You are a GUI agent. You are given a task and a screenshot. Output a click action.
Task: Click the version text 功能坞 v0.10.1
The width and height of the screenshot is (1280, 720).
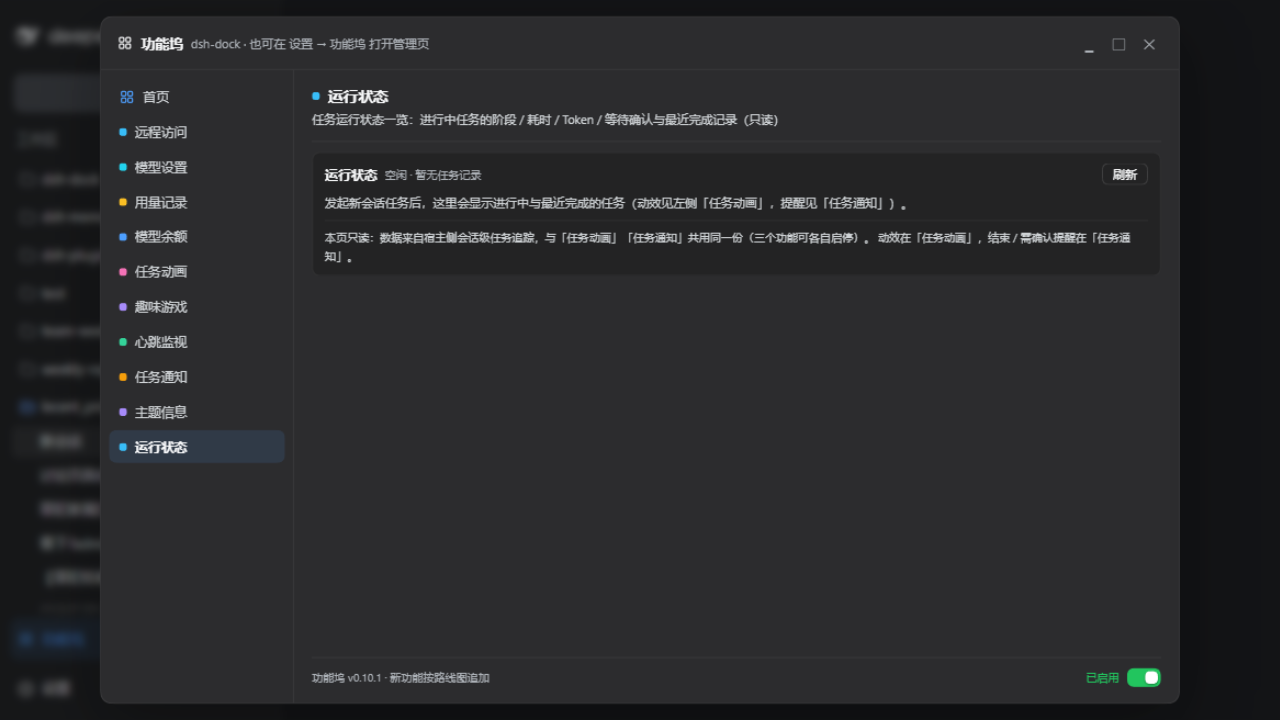coord(347,678)
